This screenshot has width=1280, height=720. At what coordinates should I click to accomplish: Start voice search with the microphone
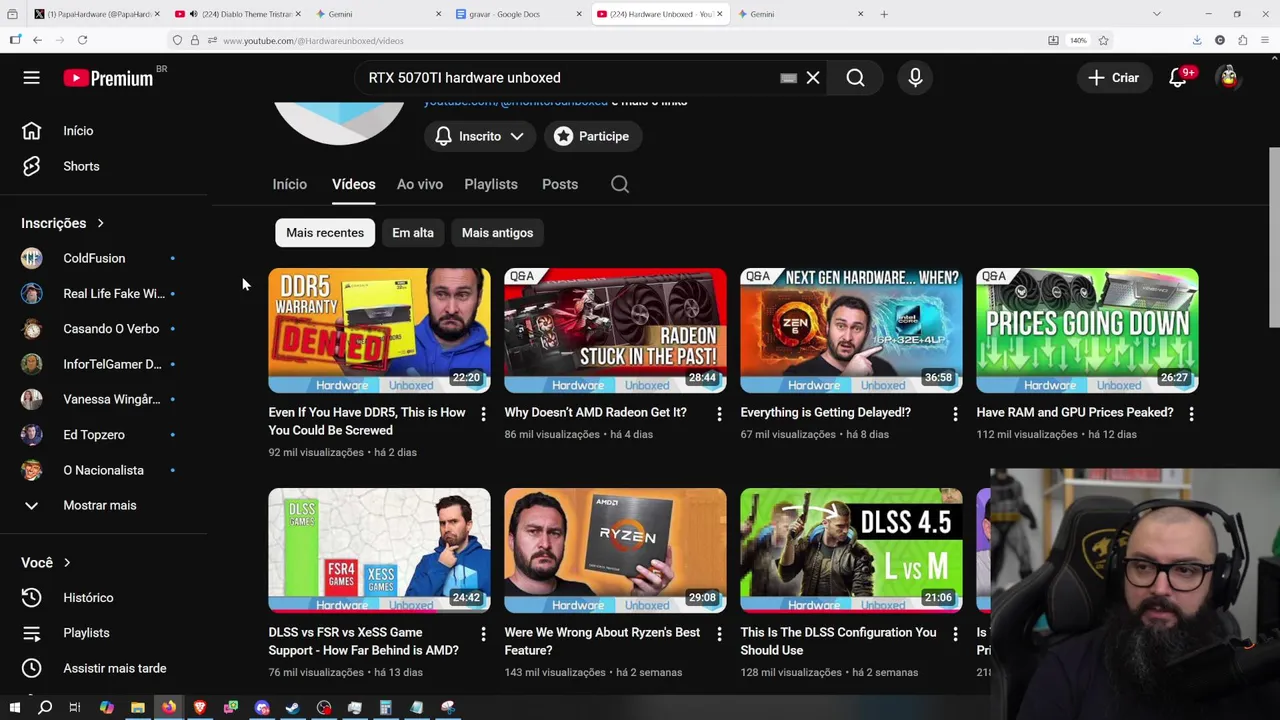(x=915, y=78)
